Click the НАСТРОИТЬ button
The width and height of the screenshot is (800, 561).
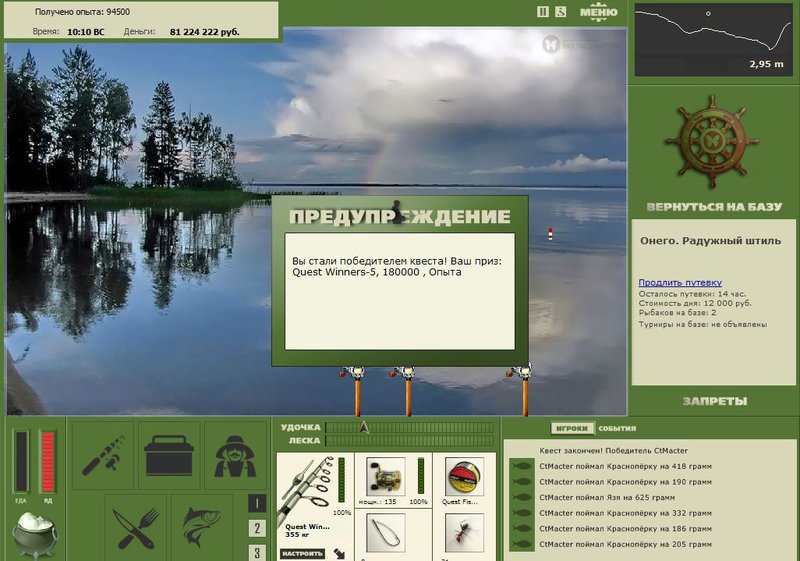(x=302, y=553)
